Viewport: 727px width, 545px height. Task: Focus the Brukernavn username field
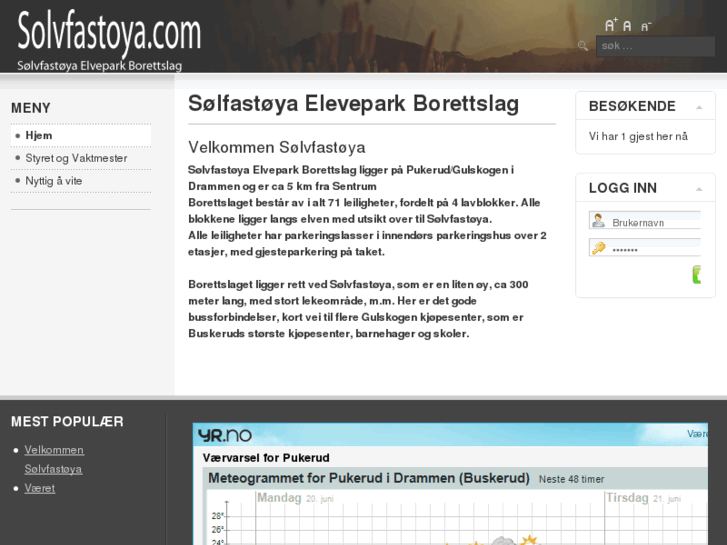tap(645, 220)
